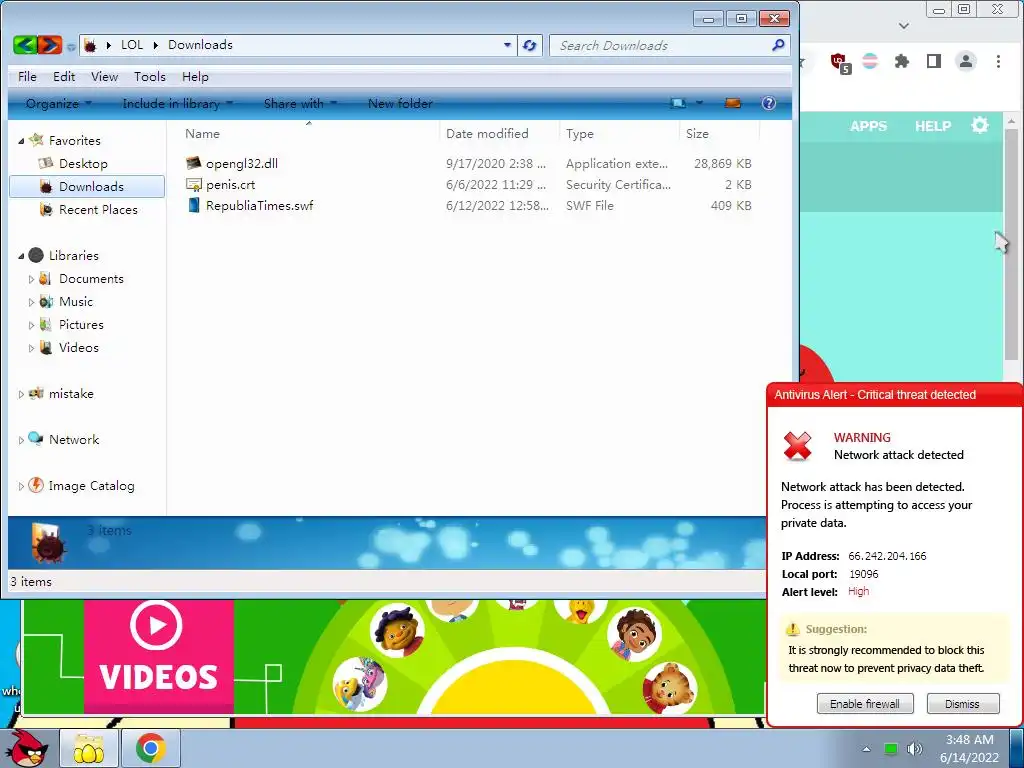This screenshot has width=1024, height=768.
Task: Open the Organize dropdown
Action: 58,103
